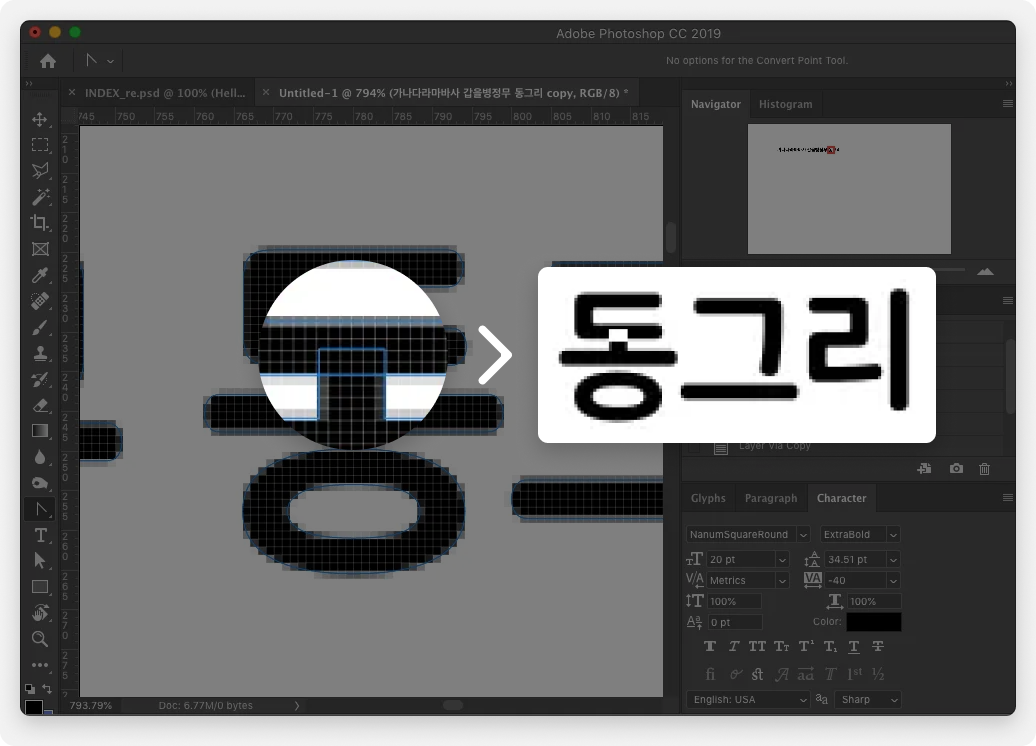1036x746 pixels.
Task: Select the Eyedropper tool
Action: (40, 275)
